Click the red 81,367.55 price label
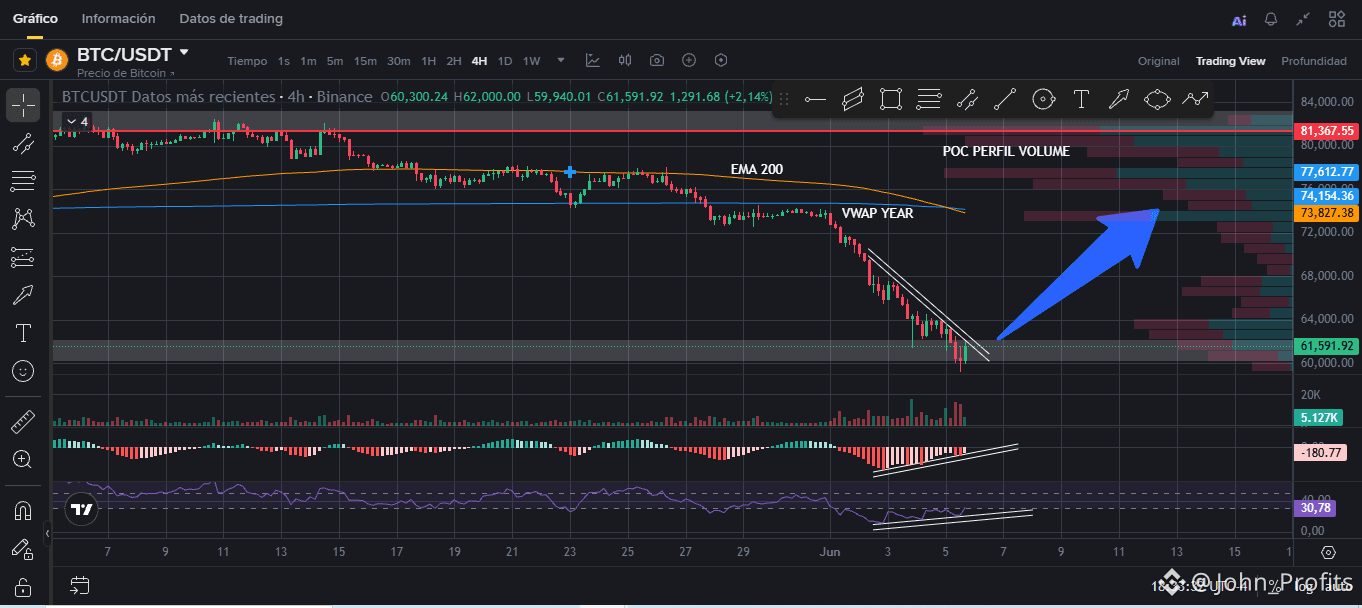The width and height of the screenshot is (1362, 608). click(x=1326, y=131)
